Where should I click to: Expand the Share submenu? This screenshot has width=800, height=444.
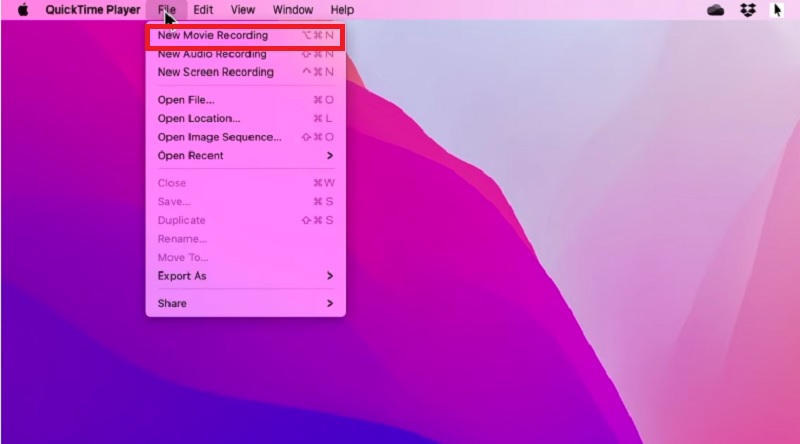click(x=245, y=304)
